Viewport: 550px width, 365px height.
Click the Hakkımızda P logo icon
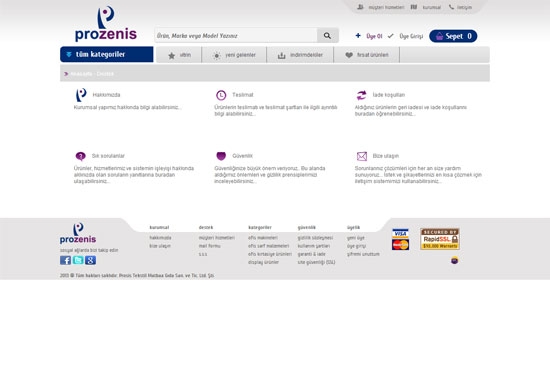(81, 95)
